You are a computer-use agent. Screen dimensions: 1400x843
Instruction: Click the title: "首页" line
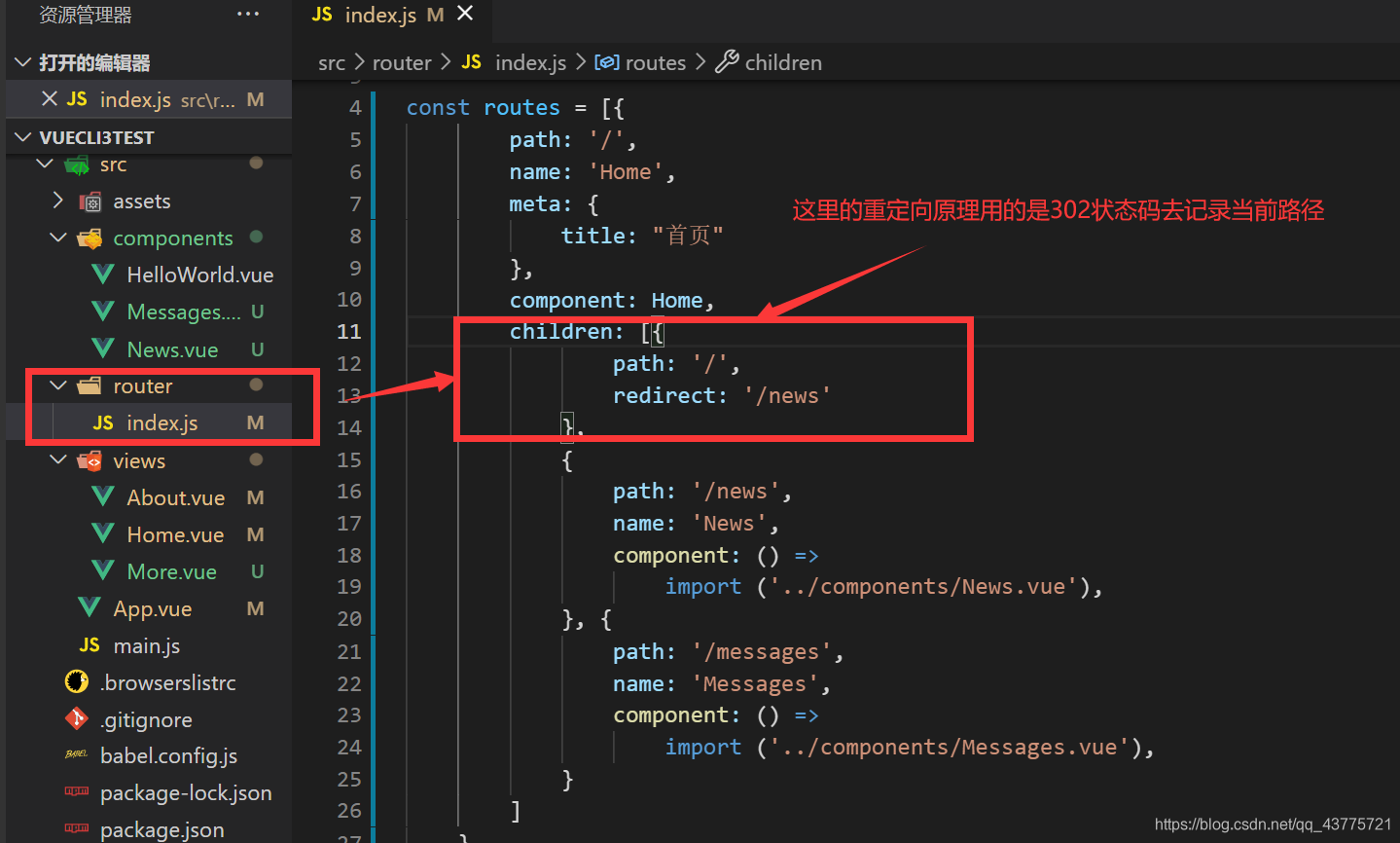[642, 236]
